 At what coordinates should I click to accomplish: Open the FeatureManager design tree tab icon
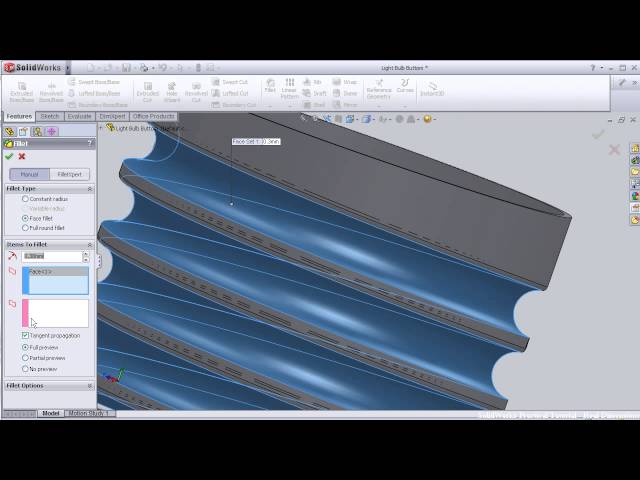point(9,131)
